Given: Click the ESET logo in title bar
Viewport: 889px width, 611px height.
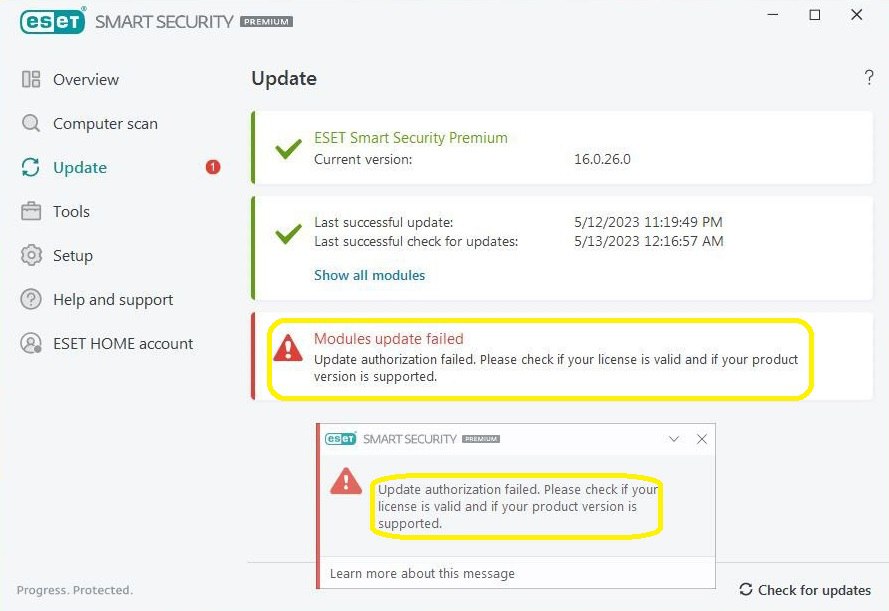Looking at the screenshot, I should 52,20.
